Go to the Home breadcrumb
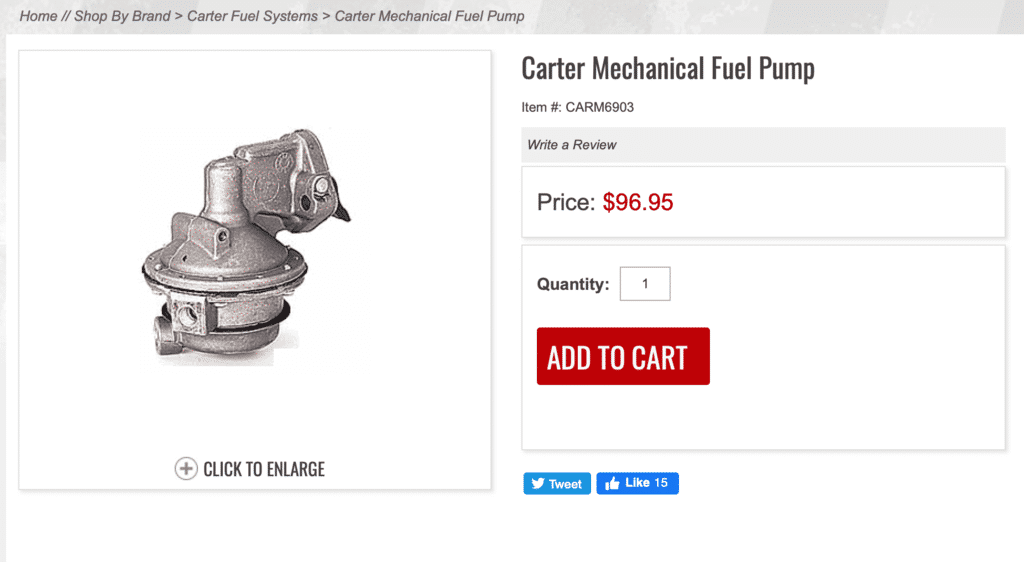The width and height of the screenshot is (1024, 562). coord(38,16)
